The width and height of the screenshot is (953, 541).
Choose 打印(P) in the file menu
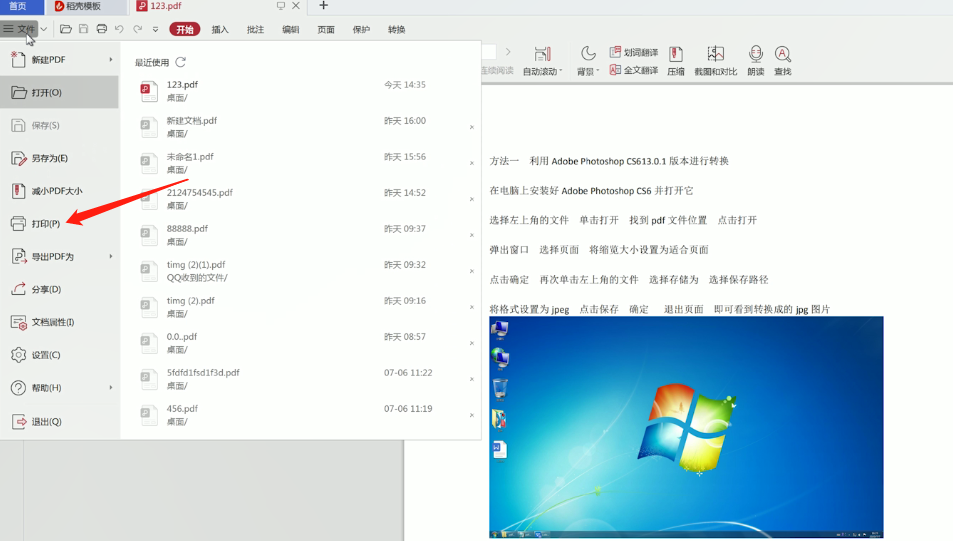click(60, 224)
